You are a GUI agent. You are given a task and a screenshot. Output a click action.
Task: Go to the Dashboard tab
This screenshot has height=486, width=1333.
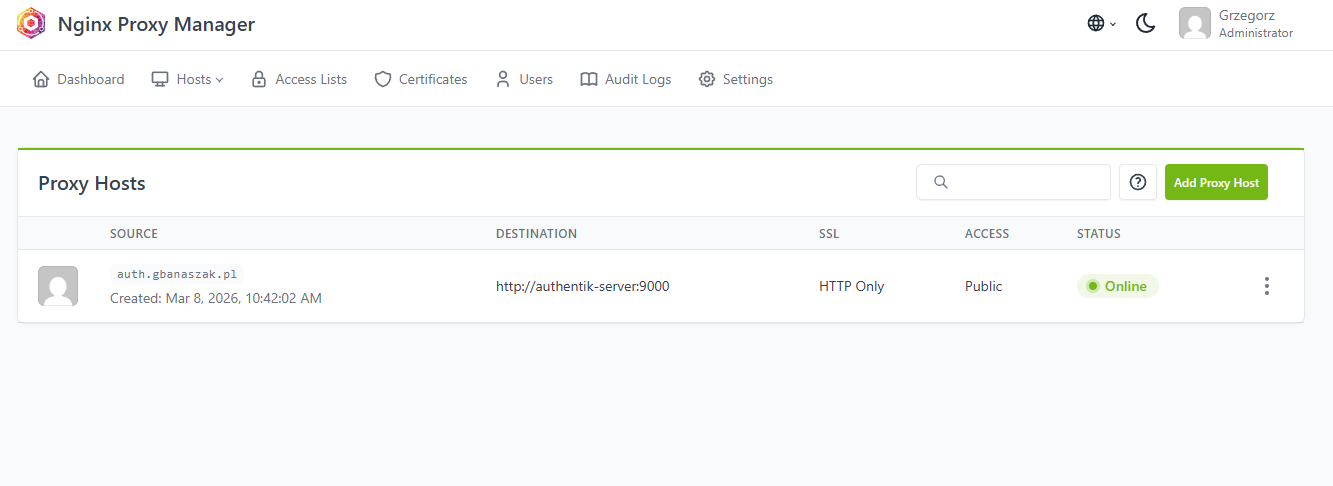pyautogui.click(x=79, y=79)
